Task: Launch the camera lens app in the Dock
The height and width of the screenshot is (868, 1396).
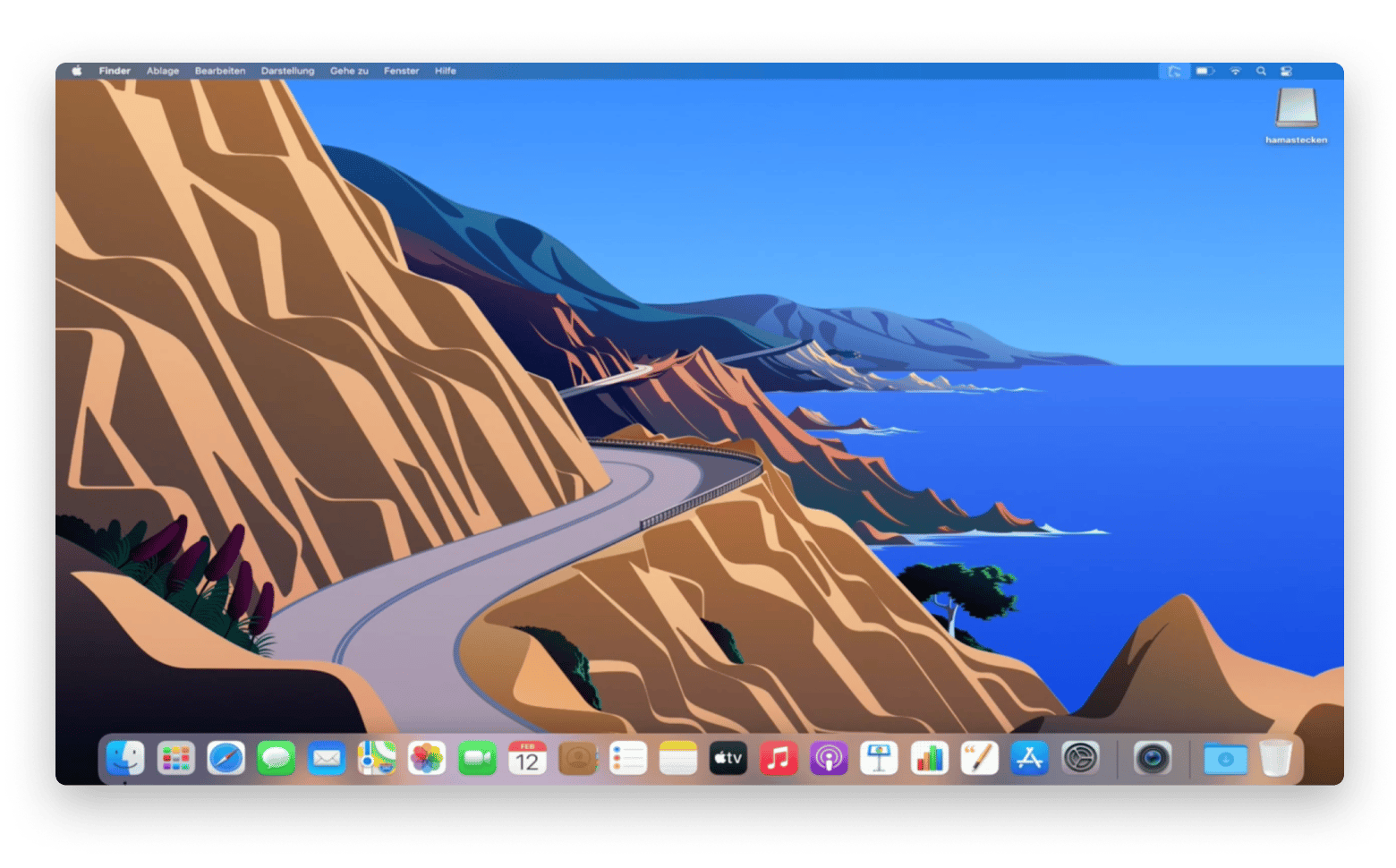Action: coord(1153,759)
